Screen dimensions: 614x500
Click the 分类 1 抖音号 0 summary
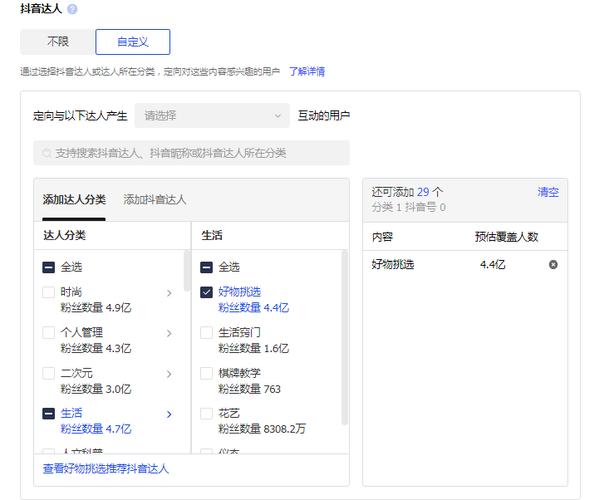coord(408,207)
